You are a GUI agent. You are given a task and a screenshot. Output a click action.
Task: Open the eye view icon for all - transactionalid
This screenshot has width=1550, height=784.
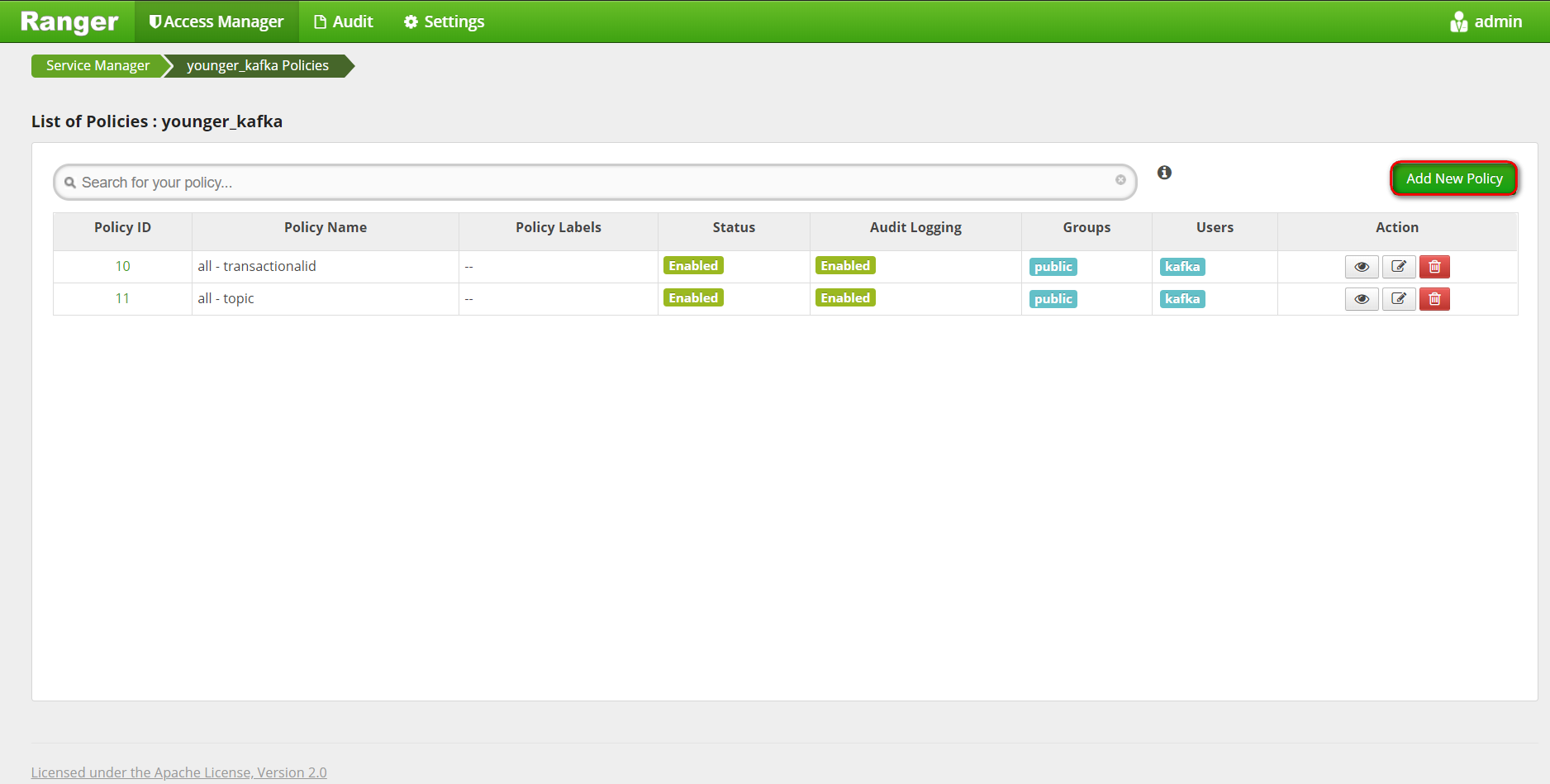(x=1361, y=266)
